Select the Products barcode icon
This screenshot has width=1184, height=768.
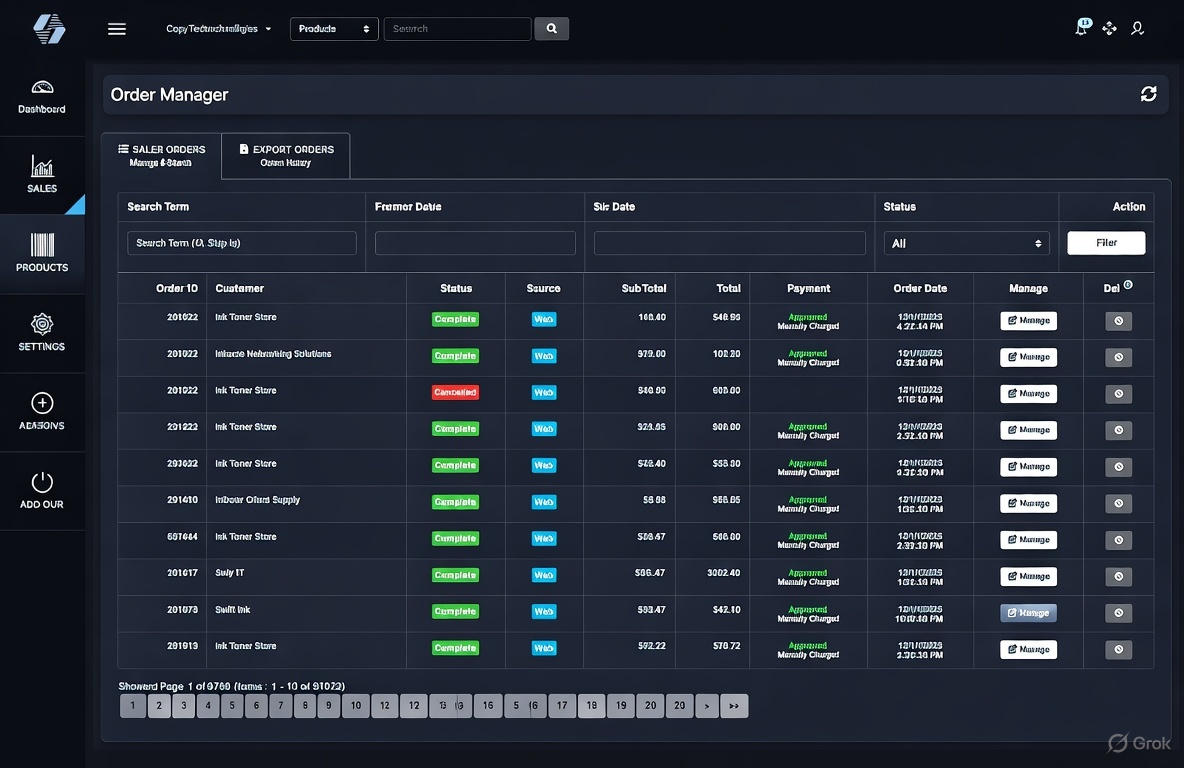[x=42, y=245]
